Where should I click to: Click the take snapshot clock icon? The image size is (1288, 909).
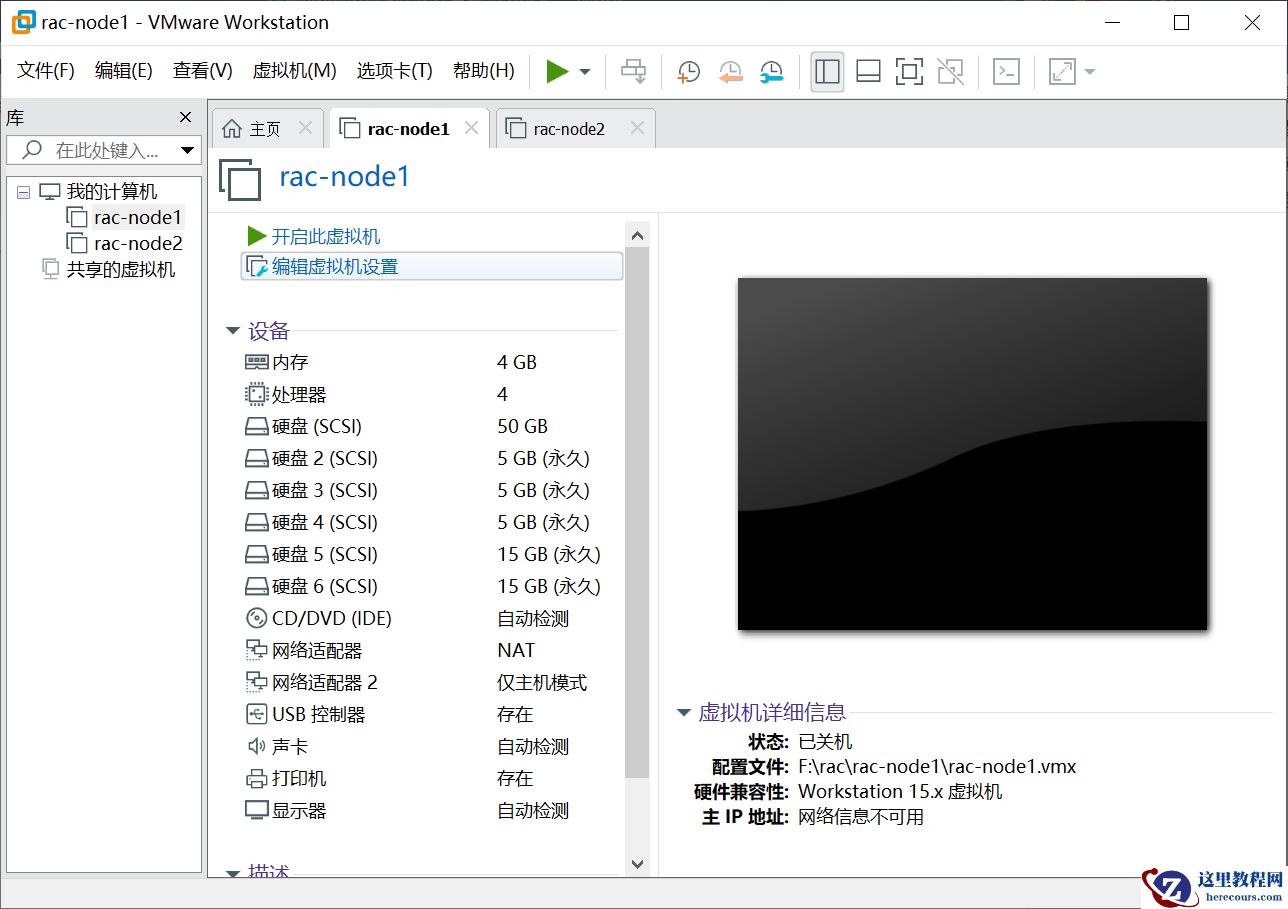tap(688, 71)
